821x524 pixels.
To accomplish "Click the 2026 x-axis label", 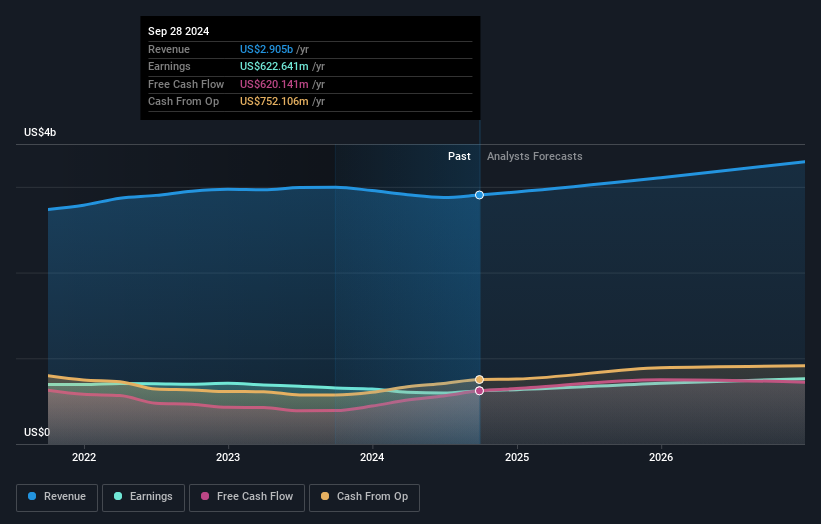I will click(x=661, y=457).
